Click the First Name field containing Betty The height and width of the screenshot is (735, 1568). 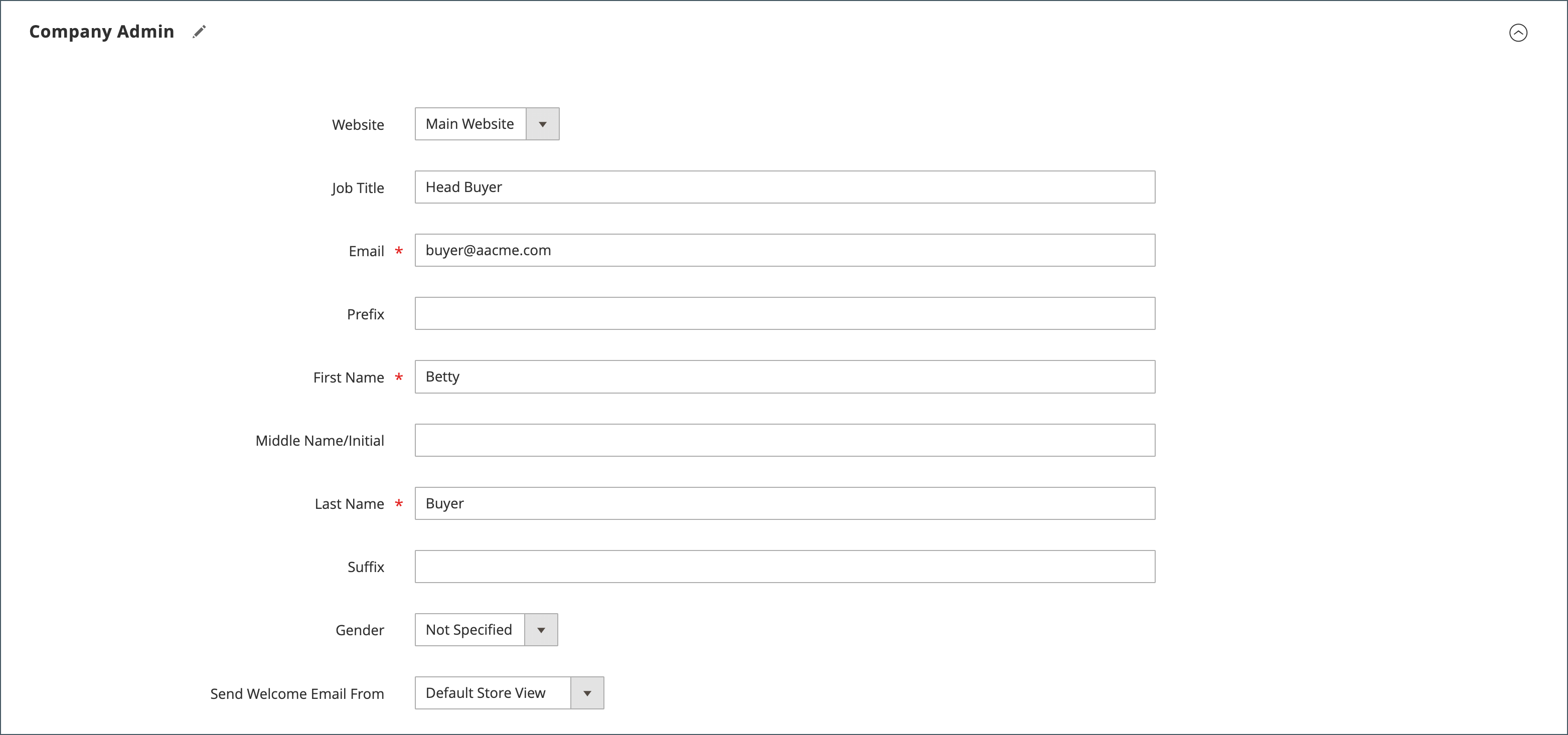[x=785, y=377]
